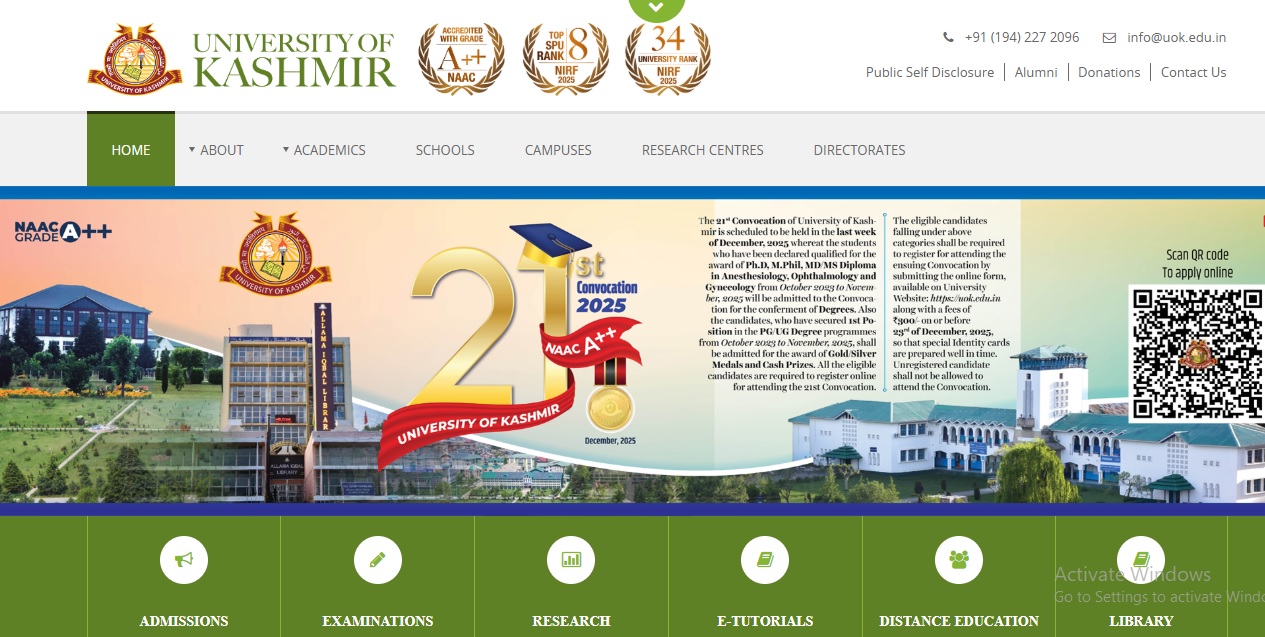This screenshot has height=637, width=1265.
Task: Open the Schools menu item
Action: [x=445, y=150]
